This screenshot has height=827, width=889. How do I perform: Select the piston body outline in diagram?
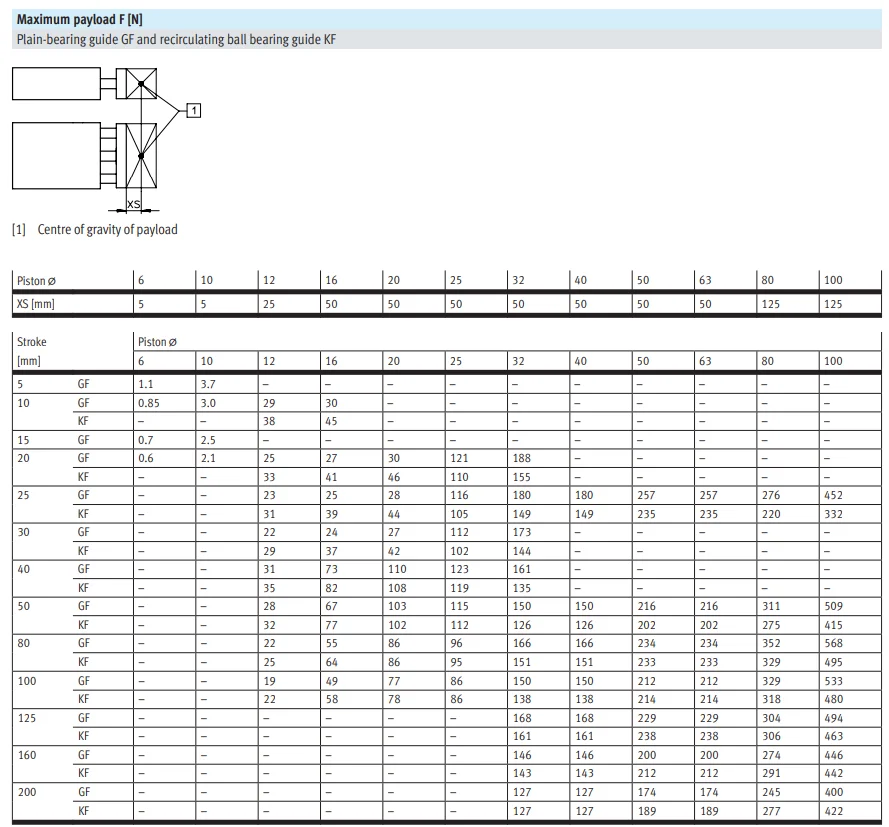coord(55,155)
